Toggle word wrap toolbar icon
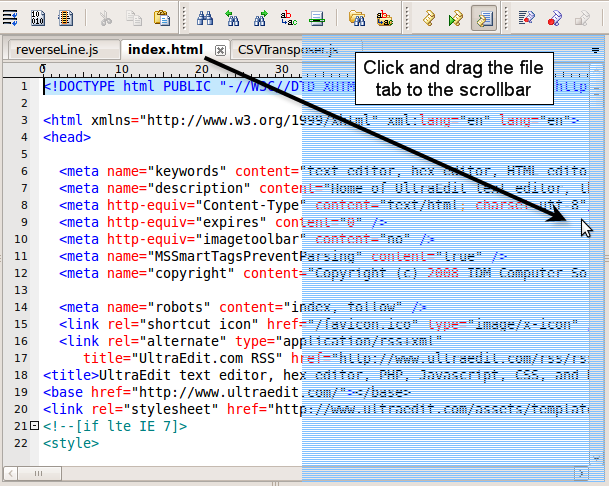Viewport: 609px width, 486px height. [x=10, y=17]
